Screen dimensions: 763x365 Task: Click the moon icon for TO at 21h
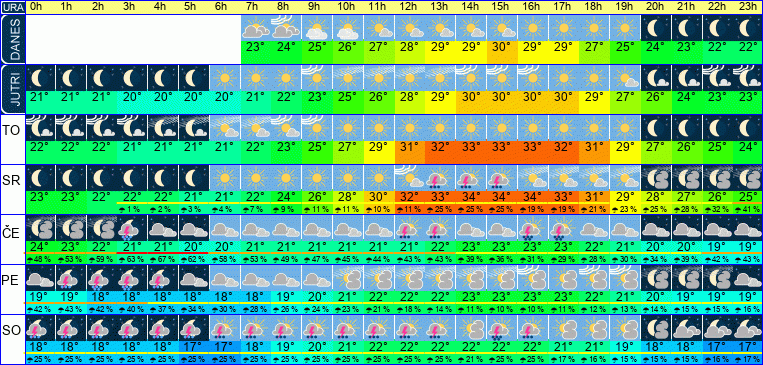click(x=687, y=128)
